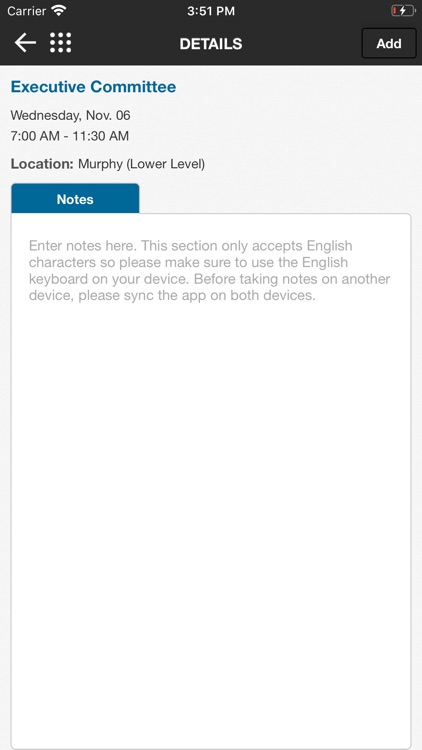Tap the bold Location: label
422x750 pixels.
point(42,164)
